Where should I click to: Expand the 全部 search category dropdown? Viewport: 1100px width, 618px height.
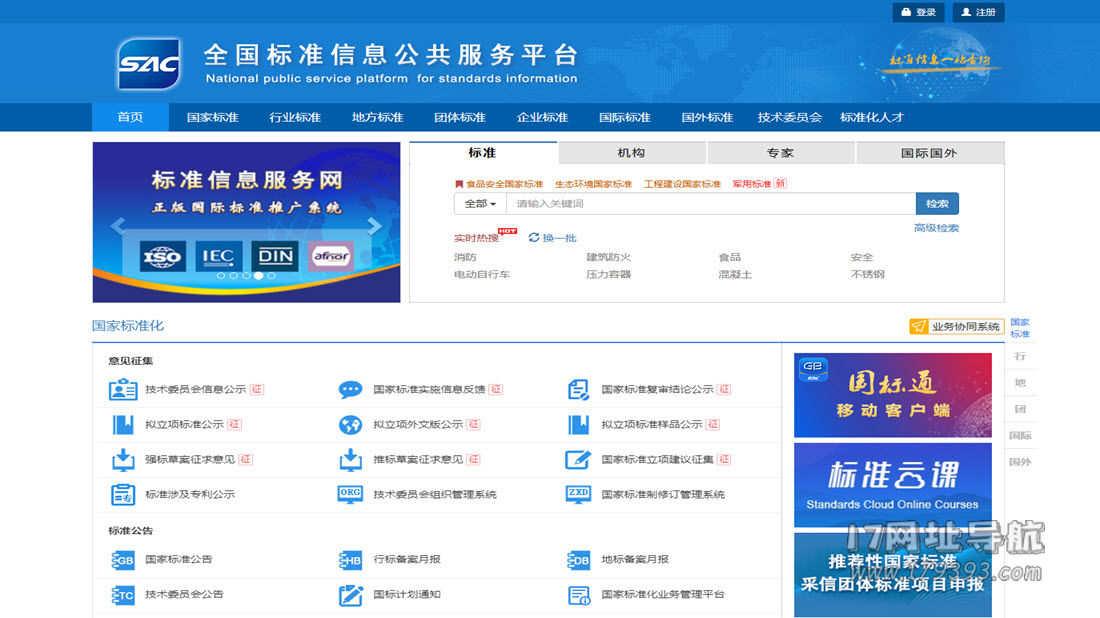coord(480,204)
